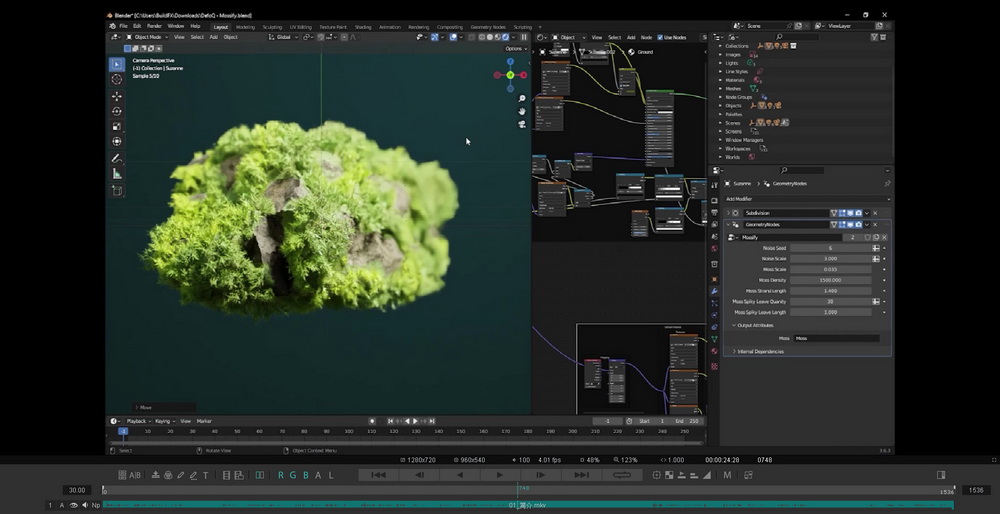Open the Object Mode dropdown
The height and width of the screenshot is (514, 1000).
pyautogui.click(x=147, y=37)
